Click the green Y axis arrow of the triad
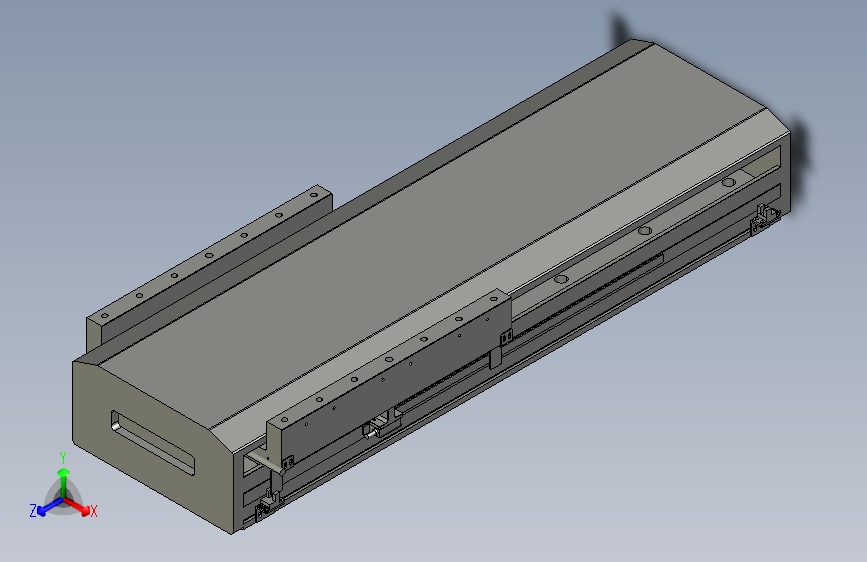This screenshot has height=562, width=867. (x=64, y=482)
